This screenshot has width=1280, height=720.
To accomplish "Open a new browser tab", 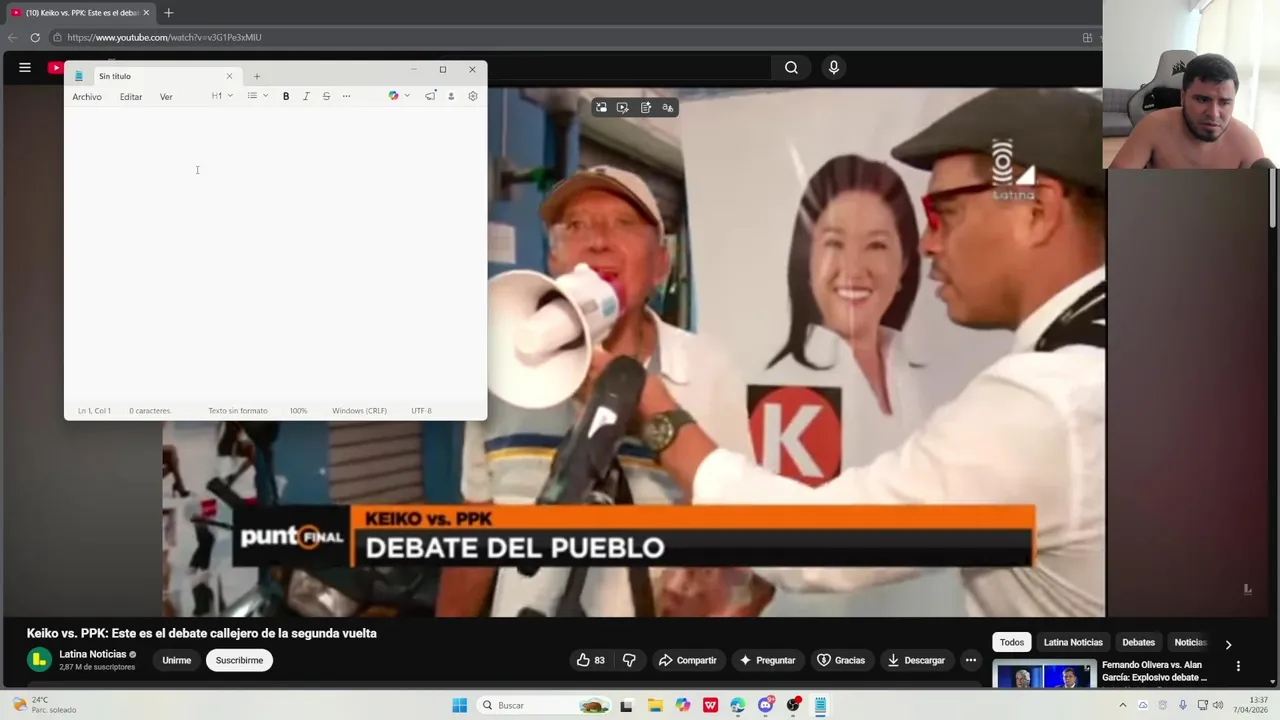I will tap(168, 13).
